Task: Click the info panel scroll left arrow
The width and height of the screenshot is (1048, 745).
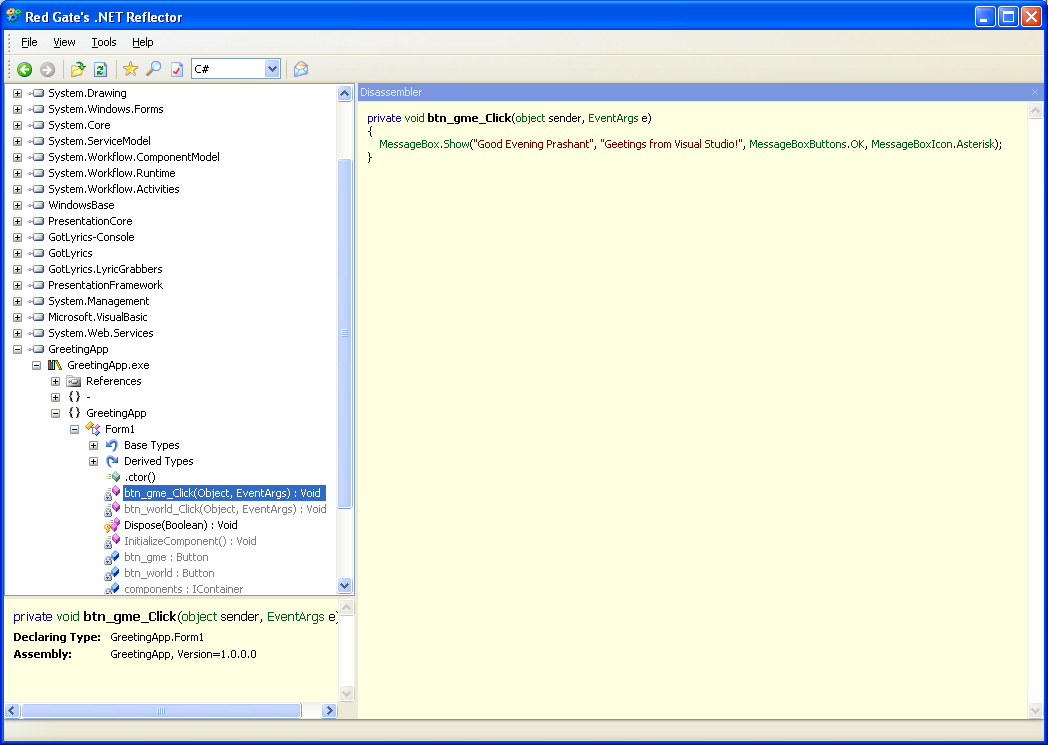Action: 12,710
